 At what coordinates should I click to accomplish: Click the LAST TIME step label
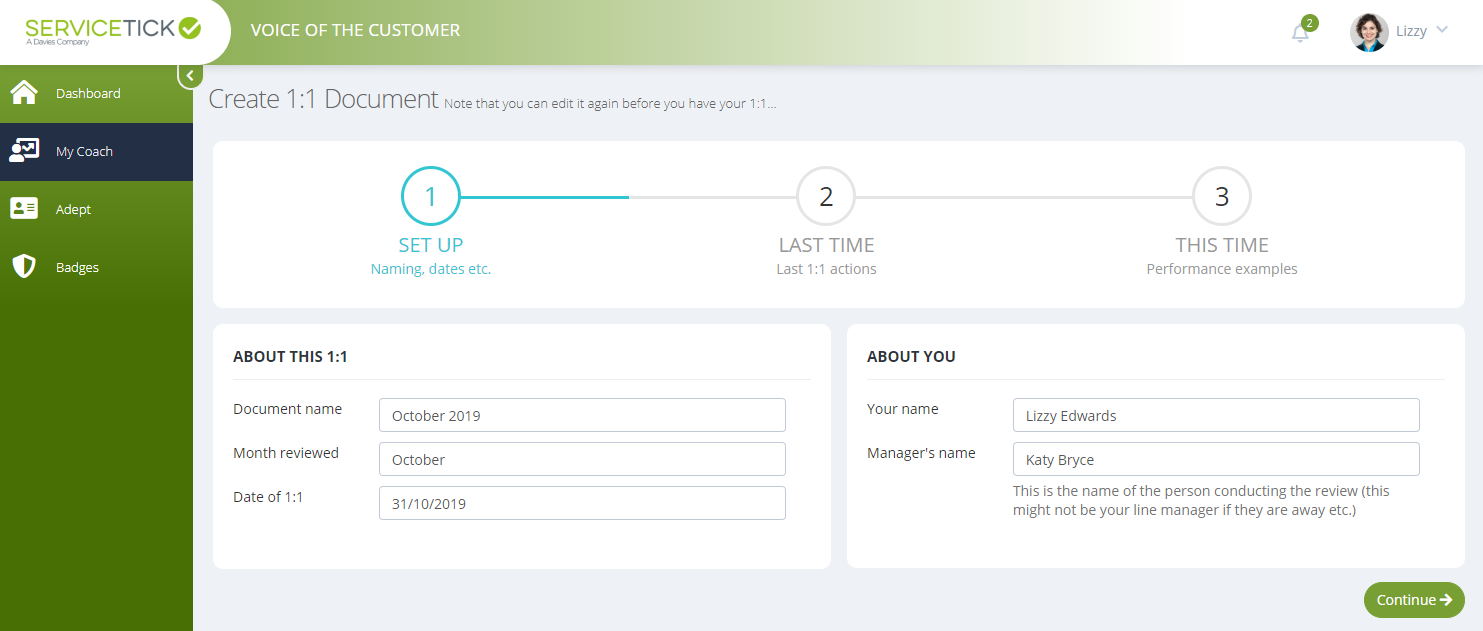coord(826,245)
